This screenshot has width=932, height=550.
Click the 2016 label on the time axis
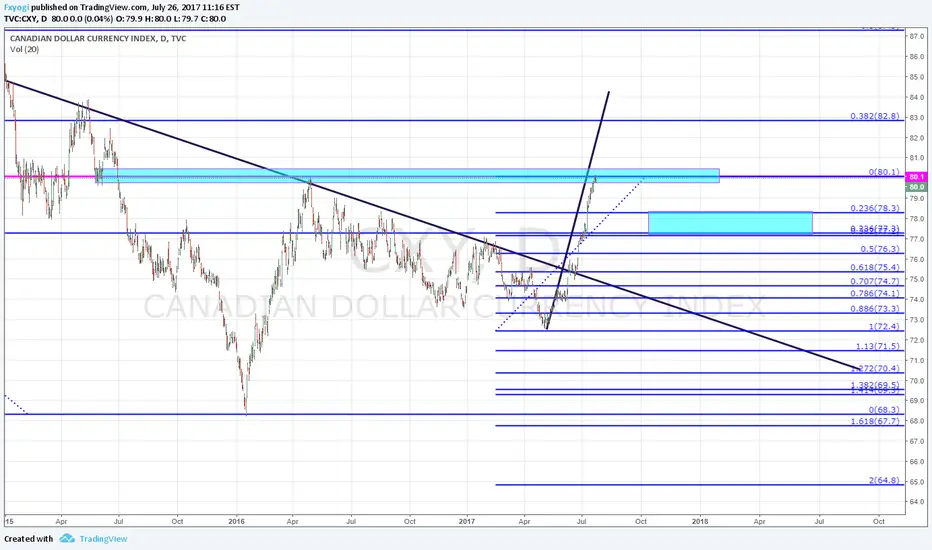[237, 521]
